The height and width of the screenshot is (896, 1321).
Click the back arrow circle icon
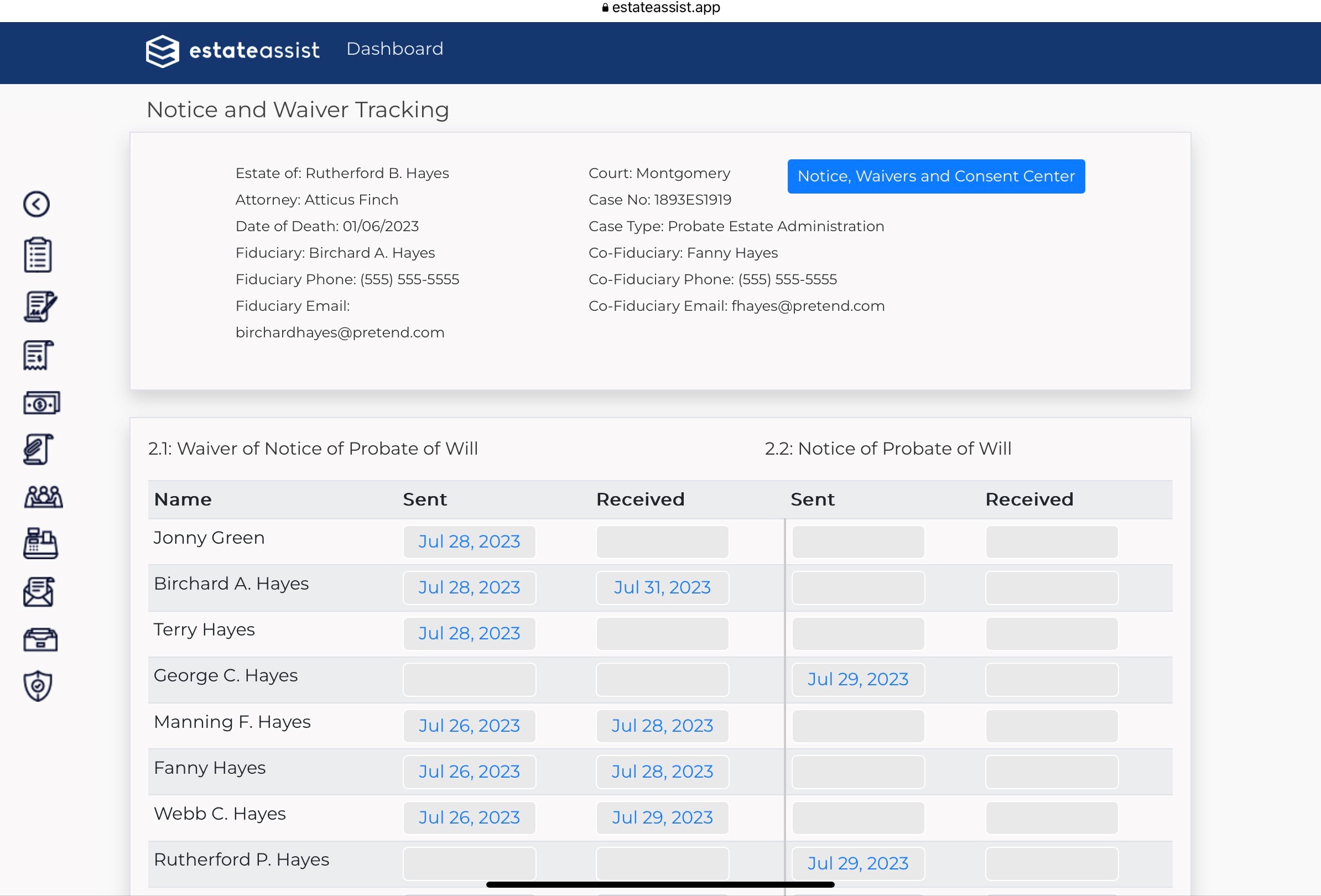(37, 204)
